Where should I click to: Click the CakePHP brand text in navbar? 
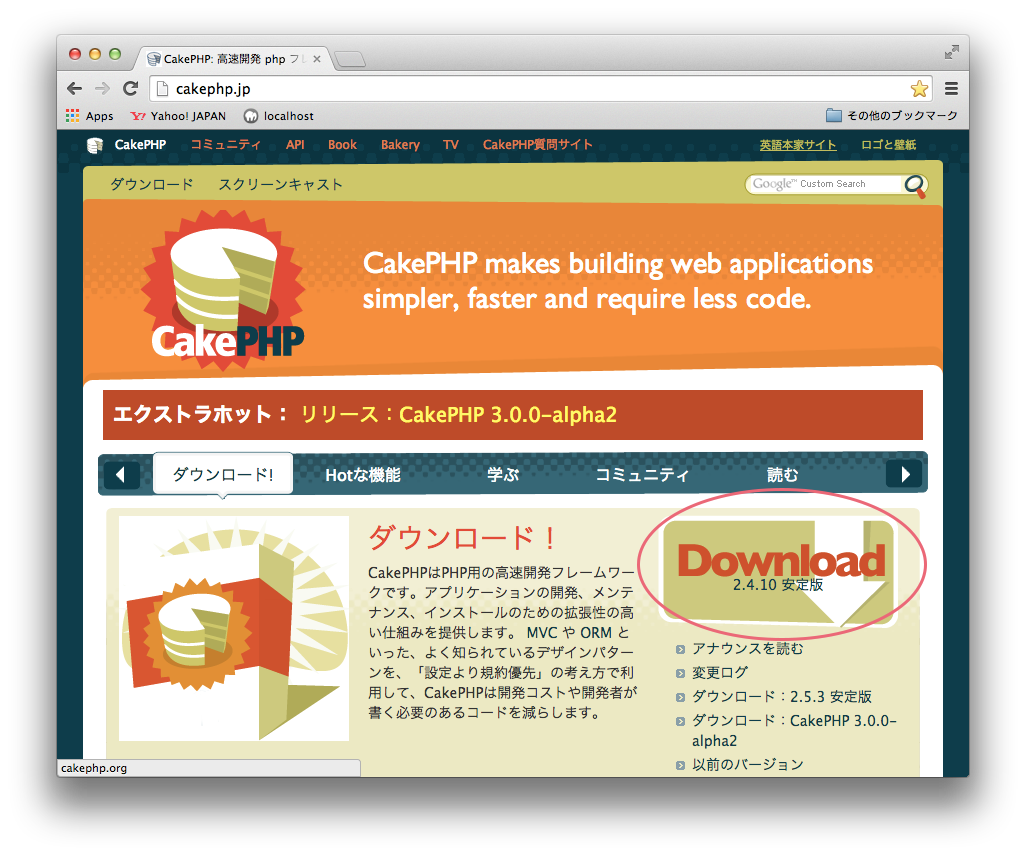tap(140, 145)
